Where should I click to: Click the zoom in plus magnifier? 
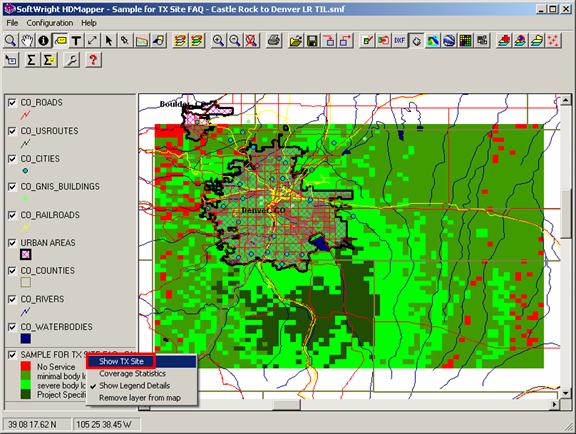pos(218,40)
